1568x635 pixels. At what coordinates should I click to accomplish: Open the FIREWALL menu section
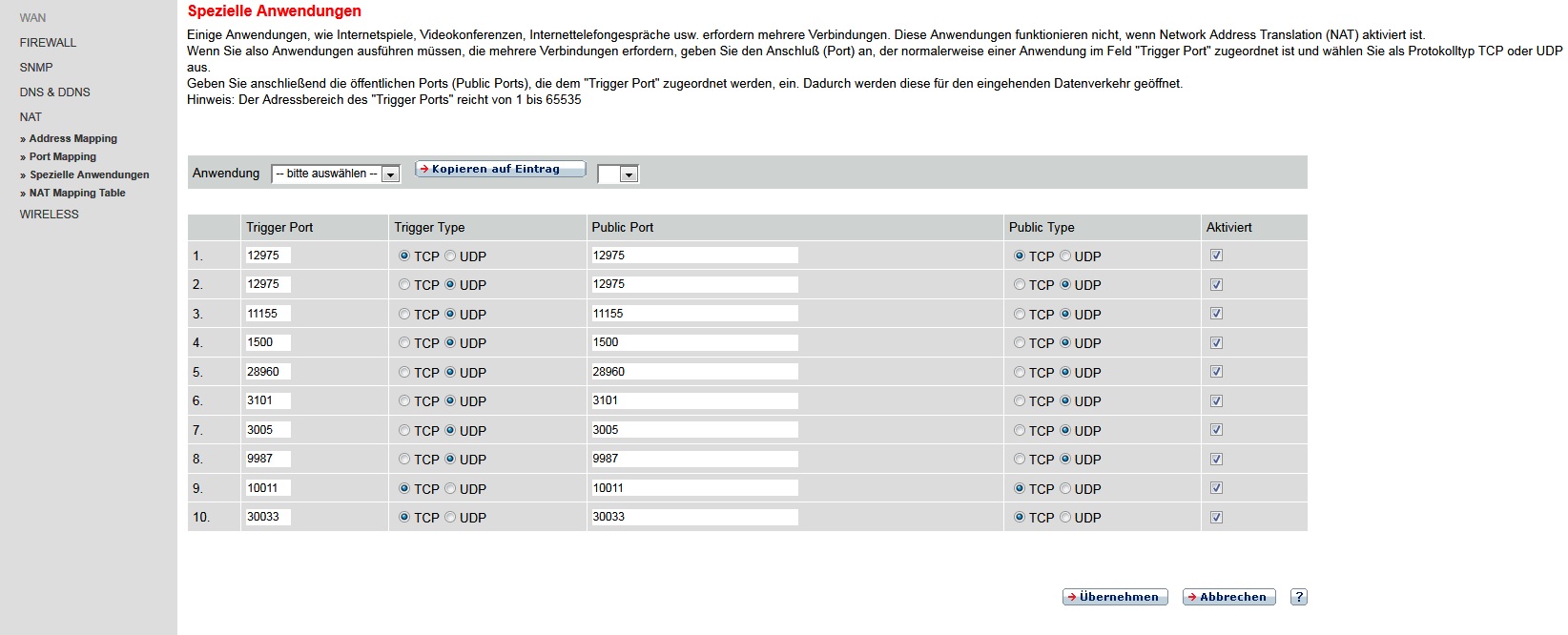pyautogui.click(x=48, y=43)
